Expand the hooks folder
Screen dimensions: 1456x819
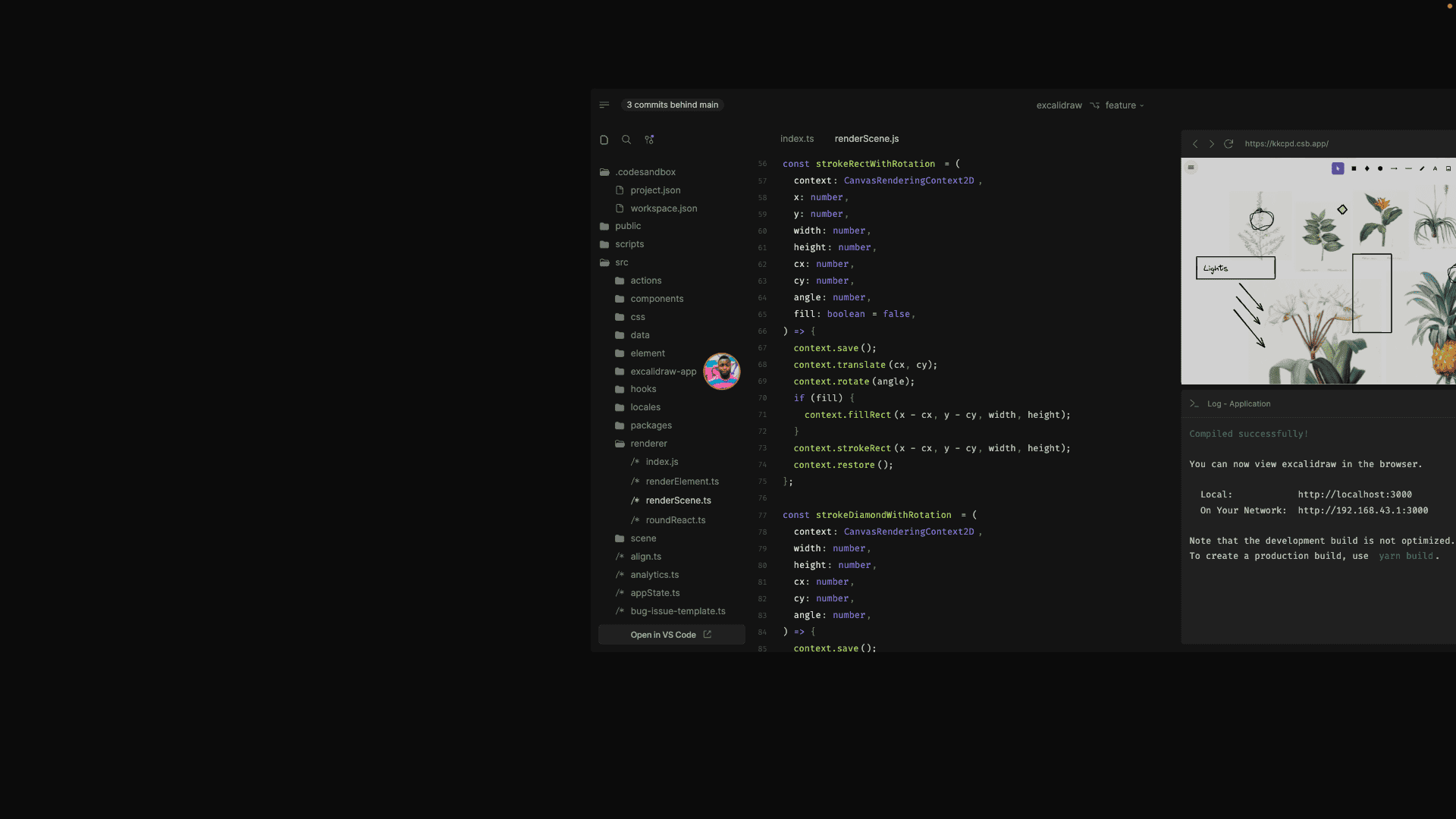coord(635,389)
